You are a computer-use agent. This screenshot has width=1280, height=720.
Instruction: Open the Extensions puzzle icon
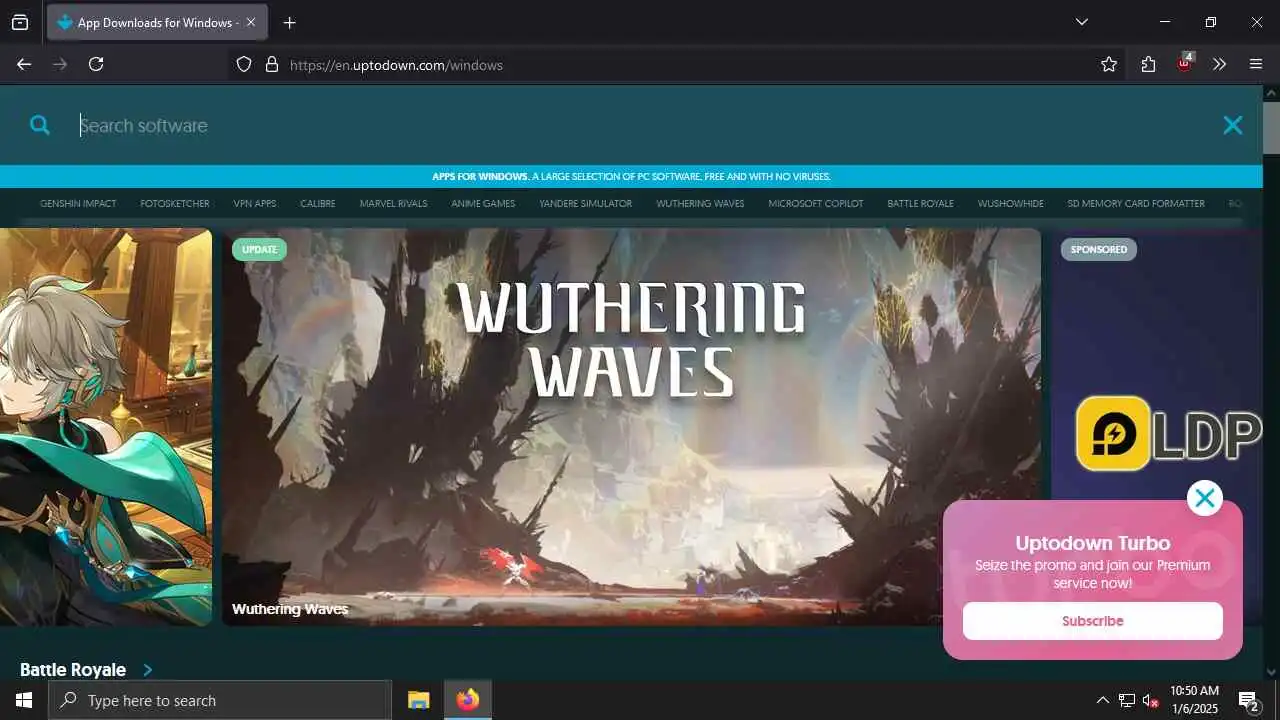pos(1148,64)
